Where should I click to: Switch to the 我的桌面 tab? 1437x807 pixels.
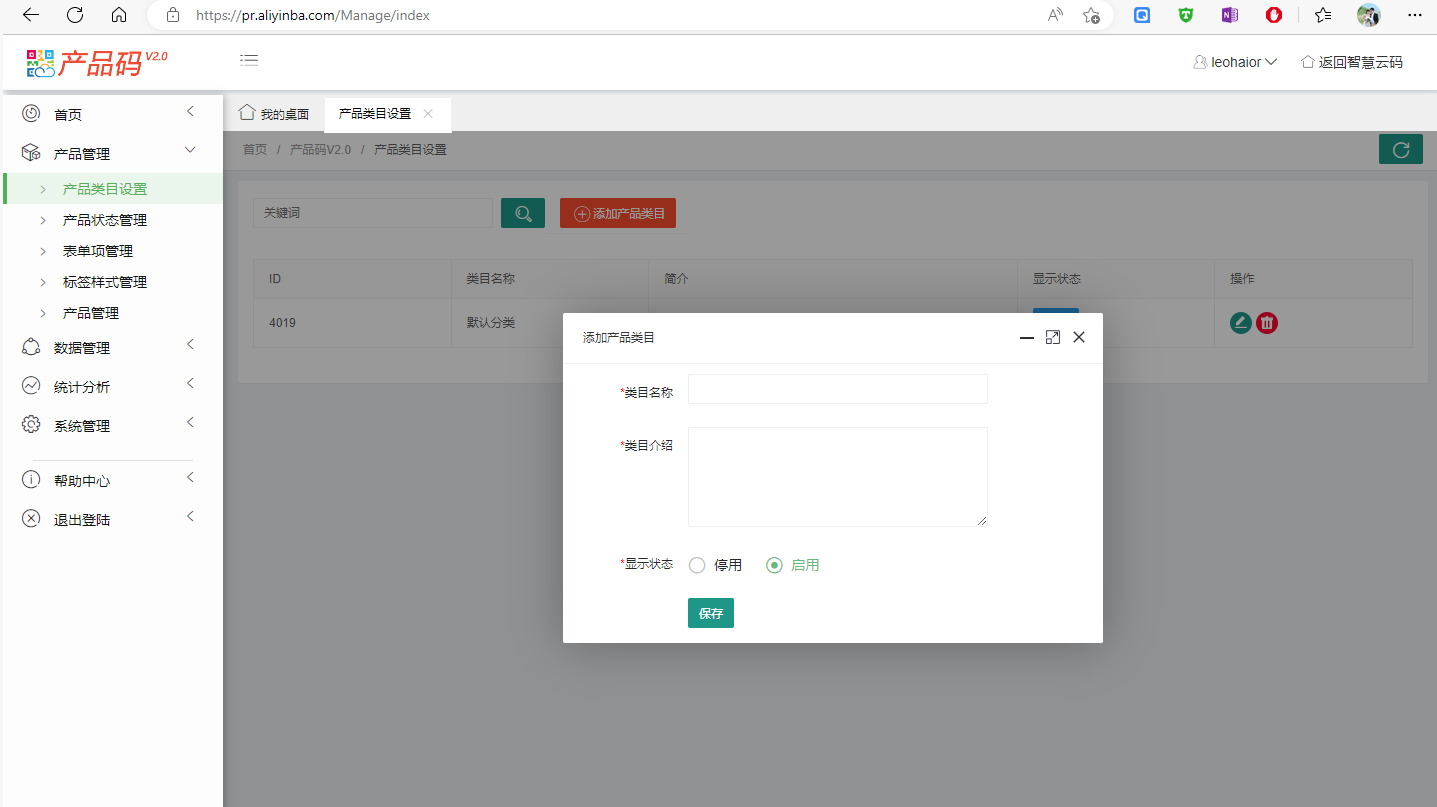(274, 114)
